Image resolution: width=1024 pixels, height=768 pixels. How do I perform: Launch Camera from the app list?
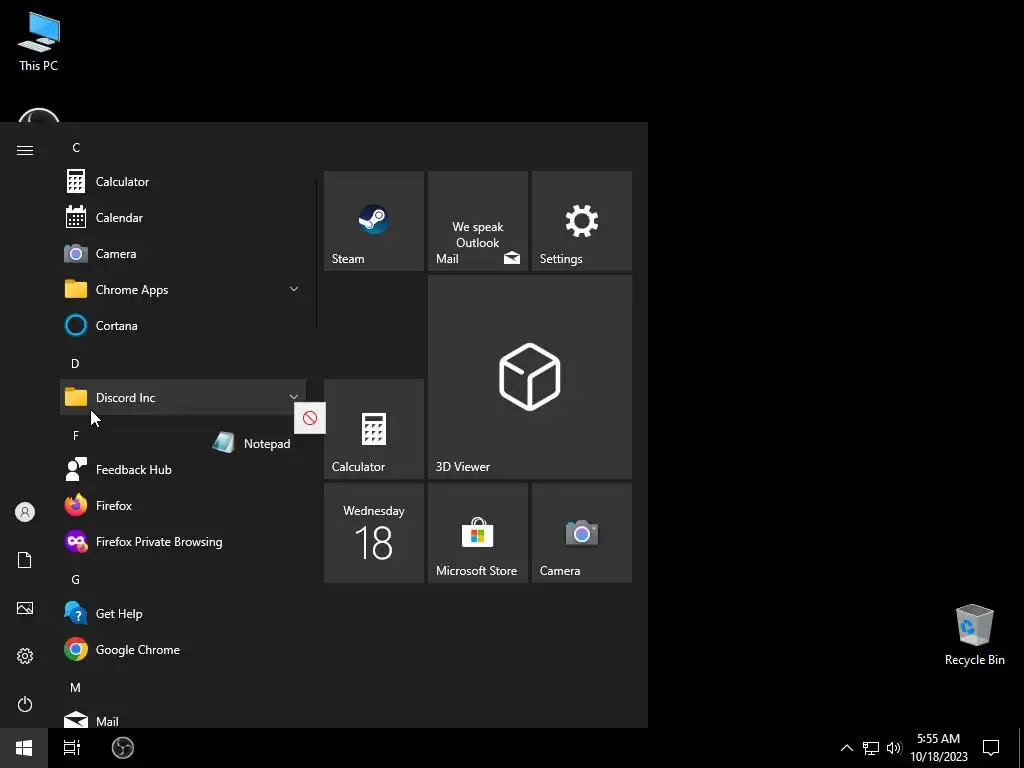coord(183,253)
